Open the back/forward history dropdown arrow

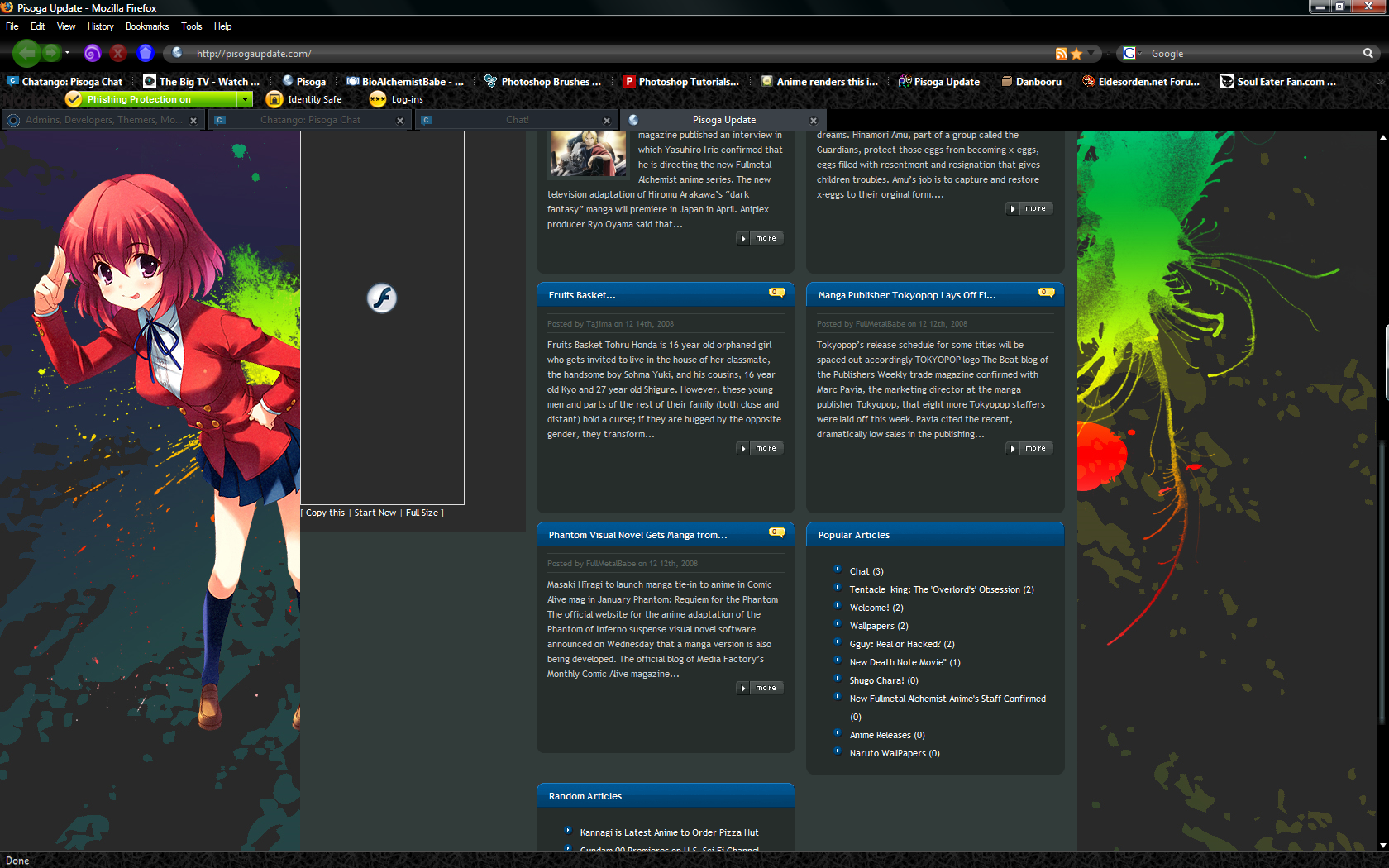click(67, 53)
